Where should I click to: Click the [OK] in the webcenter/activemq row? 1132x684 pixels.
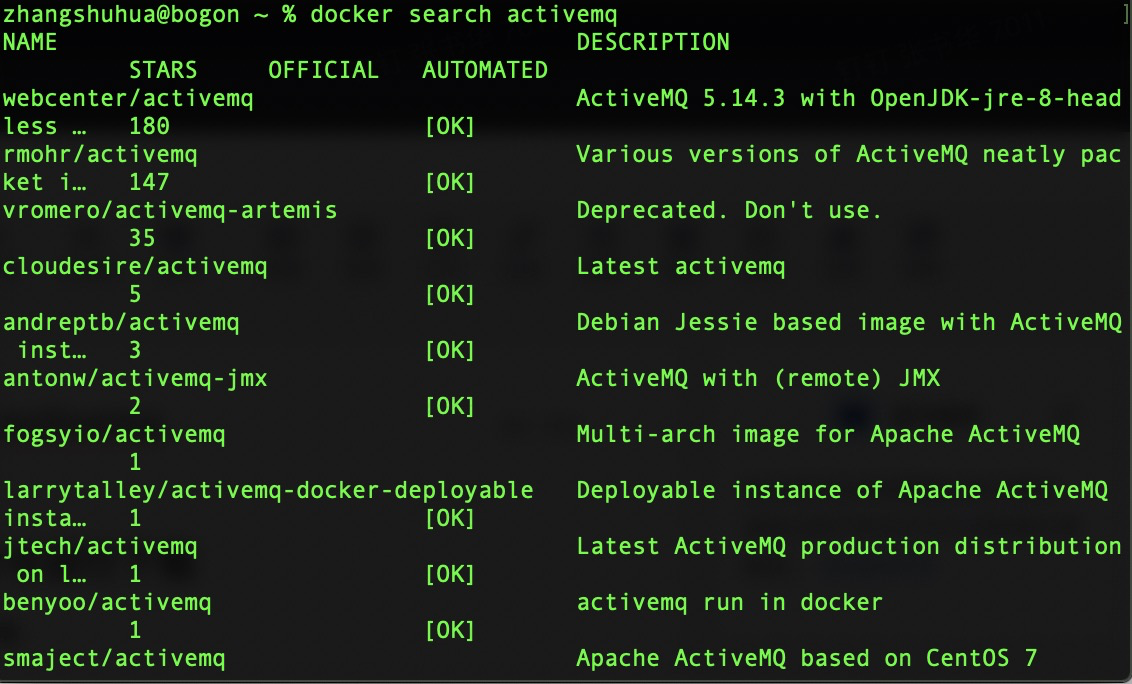point(450,126)
